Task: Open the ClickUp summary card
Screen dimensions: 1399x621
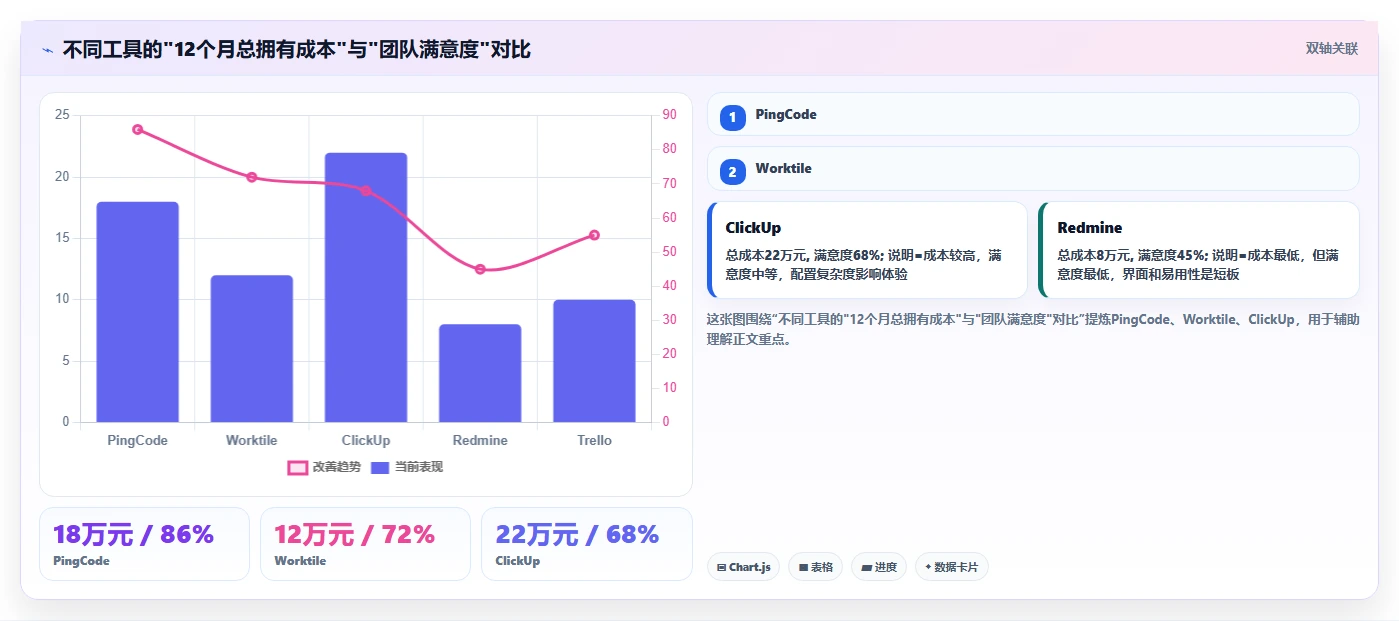Action: [867, 250]
